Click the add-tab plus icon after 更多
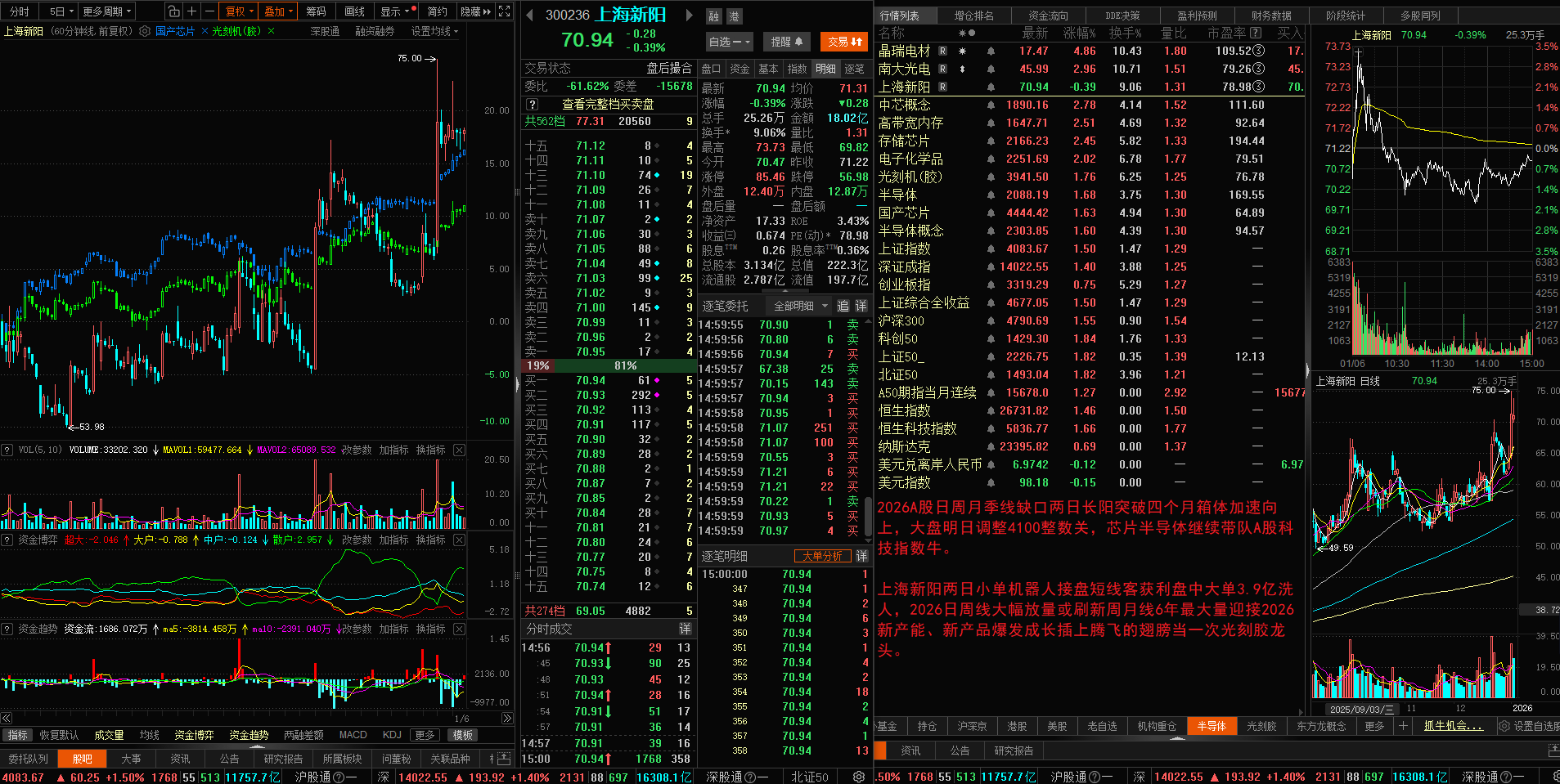This screenshot has width=1560, height=784. pos(1403,726)
